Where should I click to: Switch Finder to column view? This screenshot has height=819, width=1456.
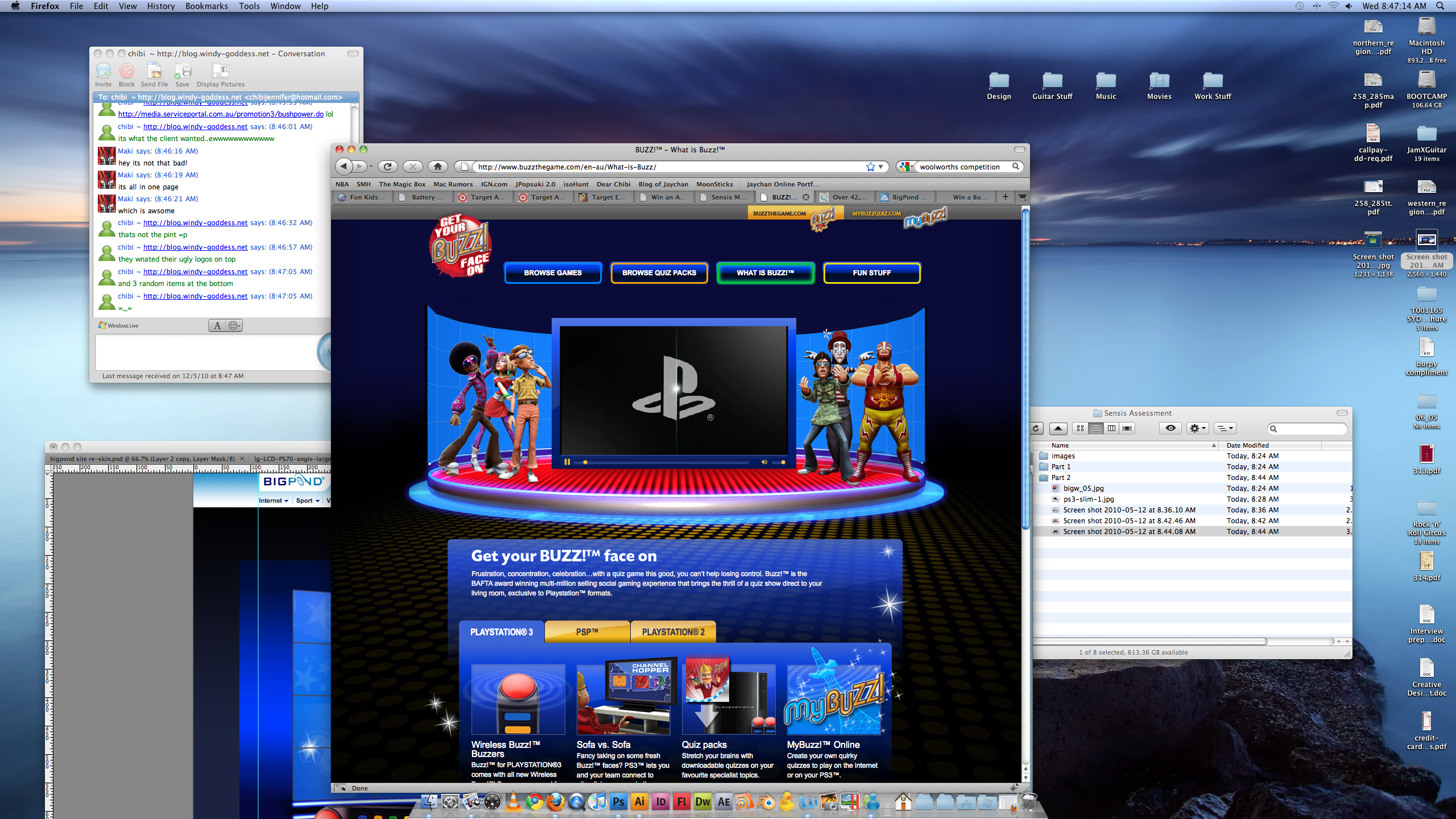pyautogui.click(x=1111, y=428)
